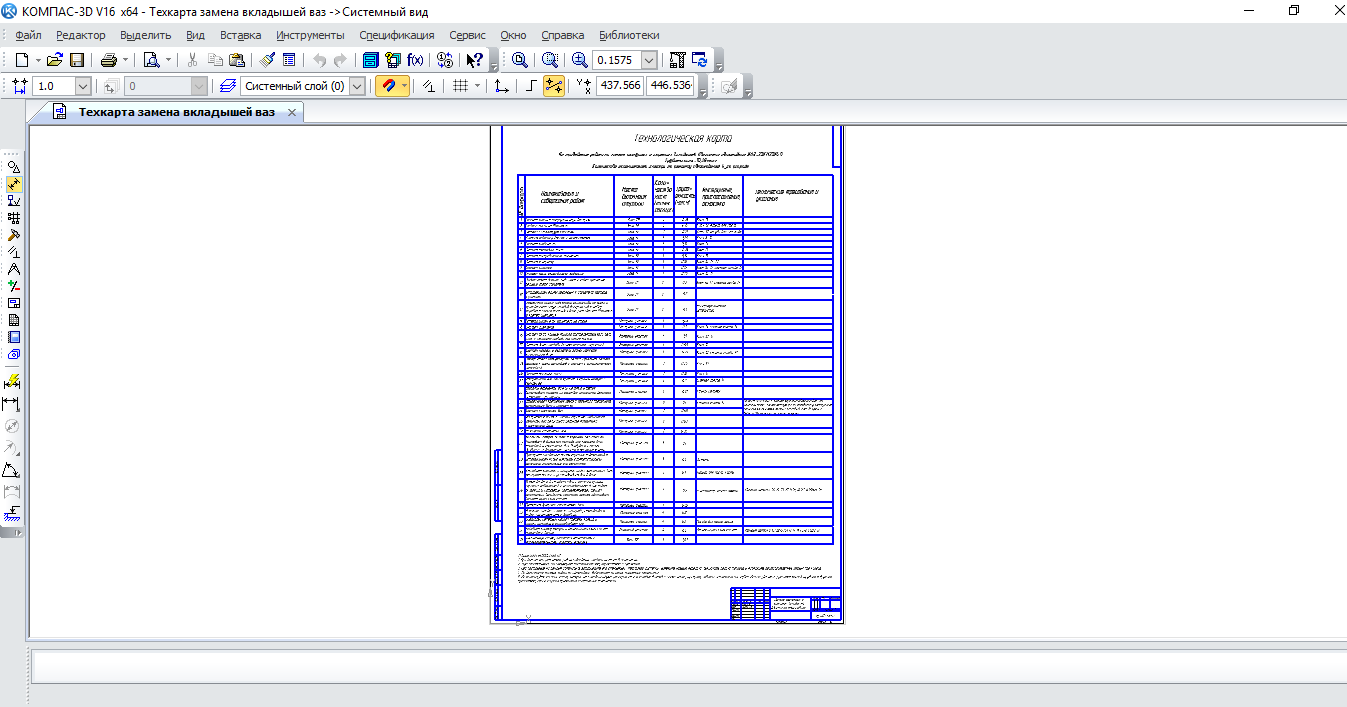Screen dimensions: 1347x707
Task: Open the variables f(x) icon
Action: (x=415, y=60)
